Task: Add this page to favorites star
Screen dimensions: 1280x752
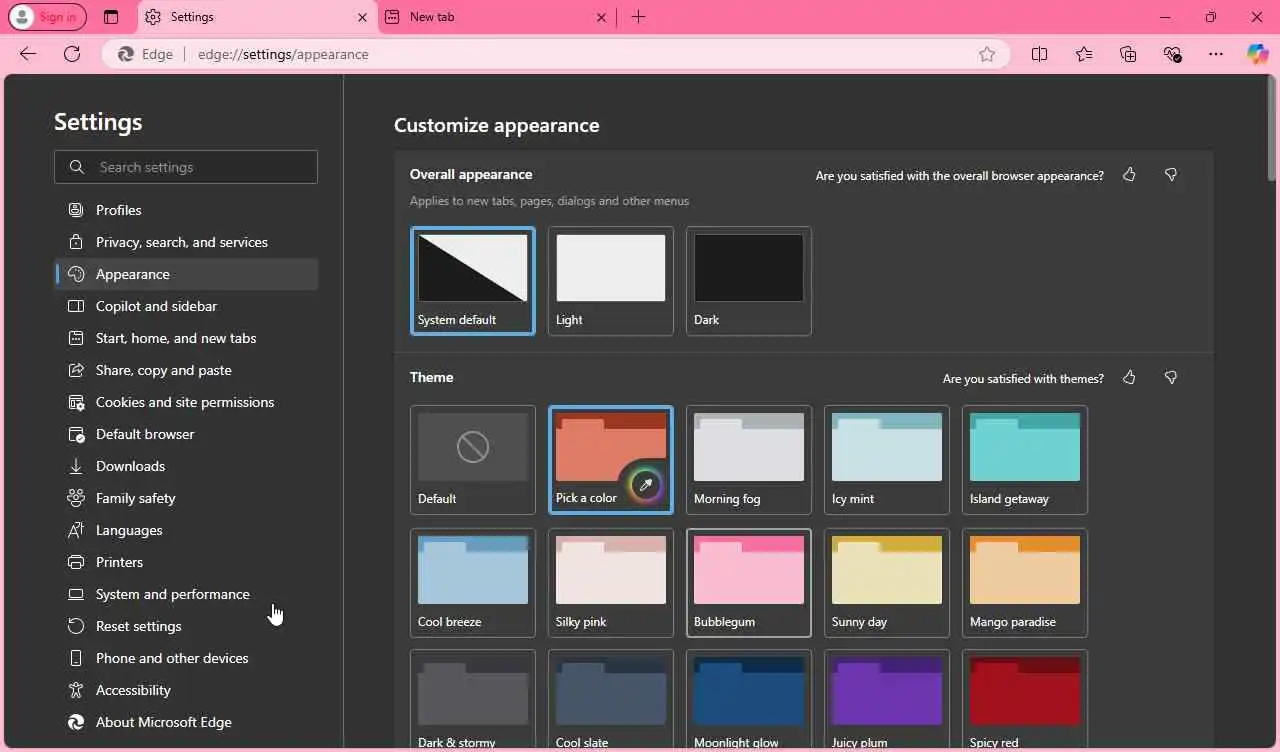Action: 987,54
